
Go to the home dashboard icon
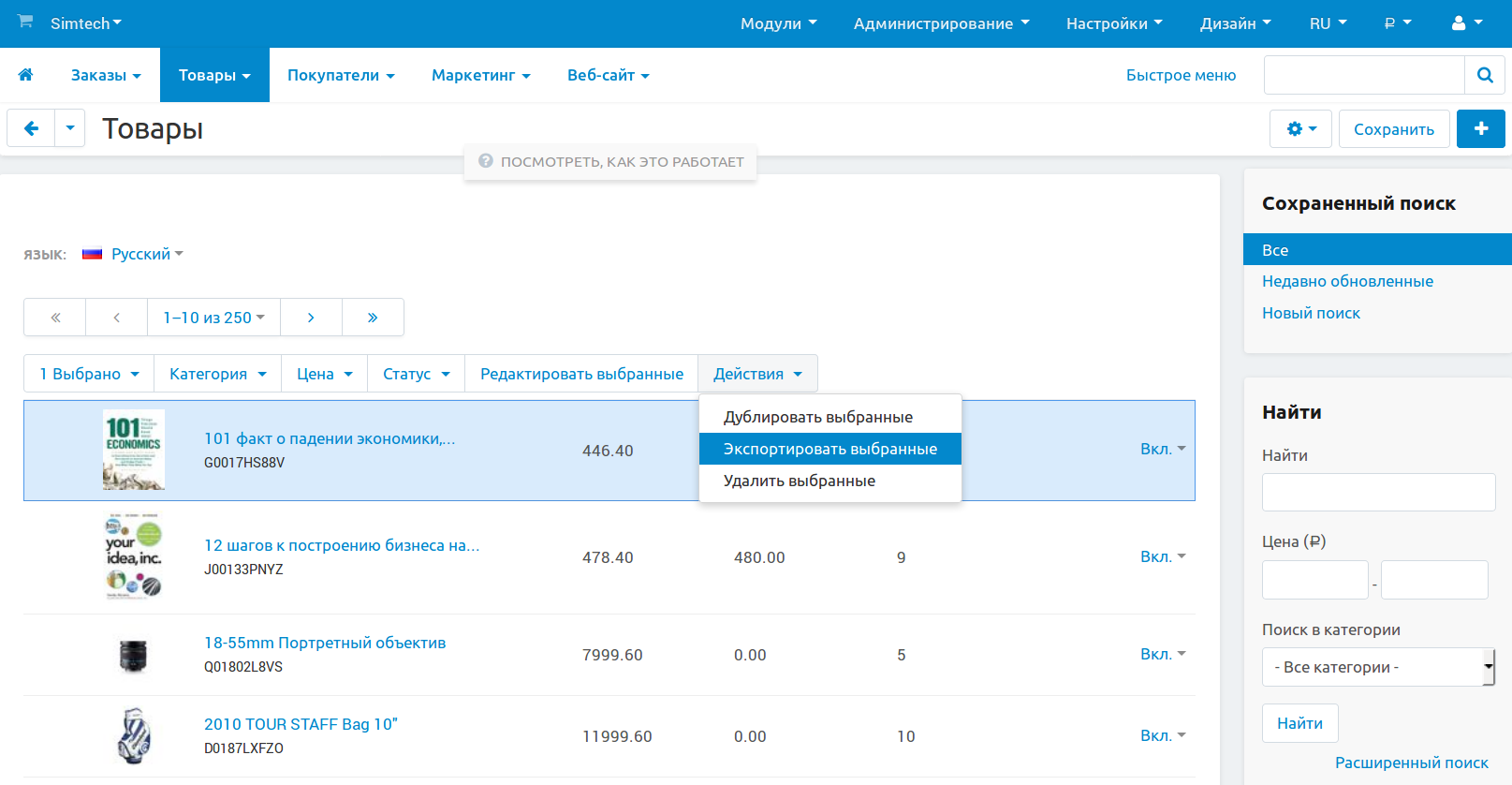tap(25, 75)
